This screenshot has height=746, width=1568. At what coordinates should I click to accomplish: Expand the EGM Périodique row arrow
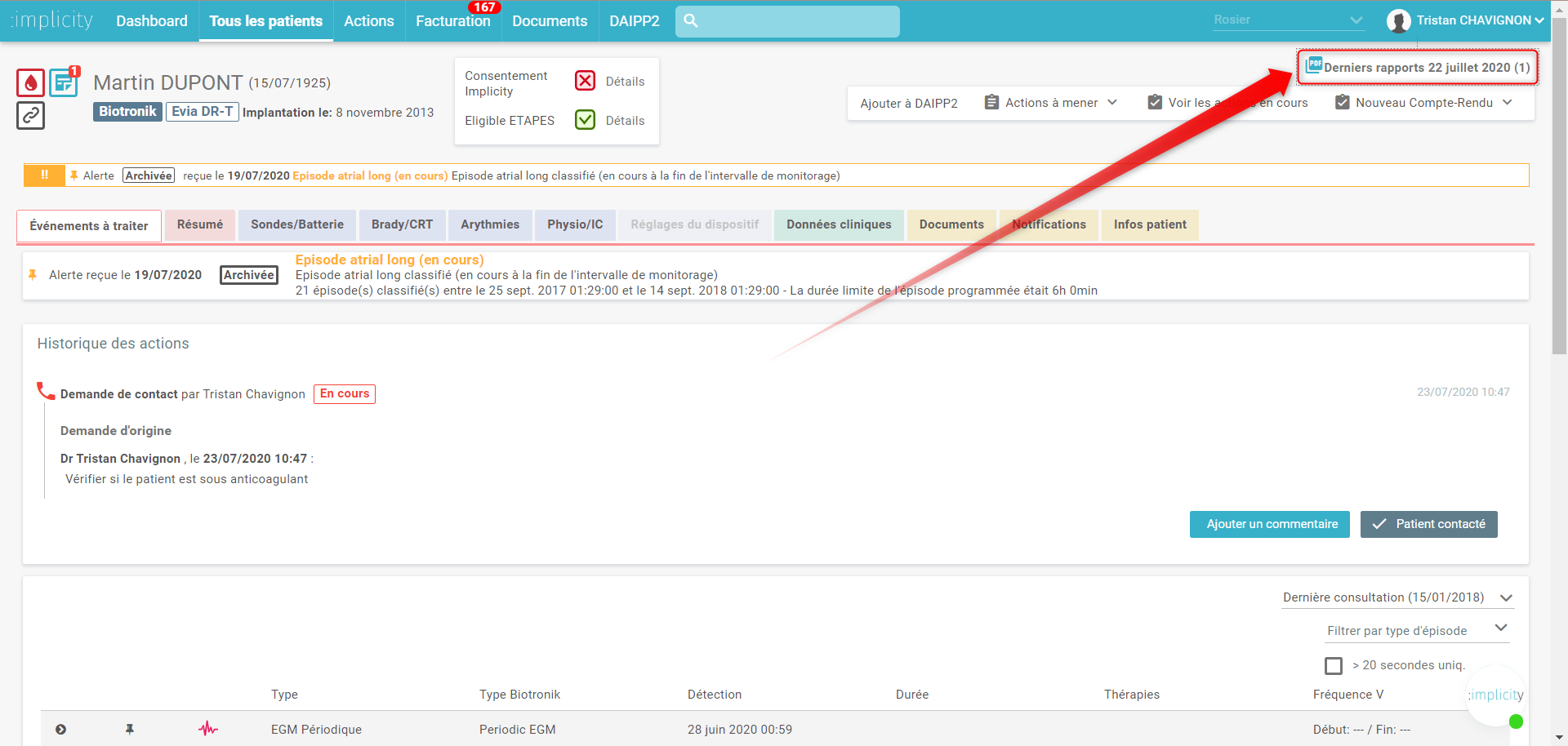point(60,729)
